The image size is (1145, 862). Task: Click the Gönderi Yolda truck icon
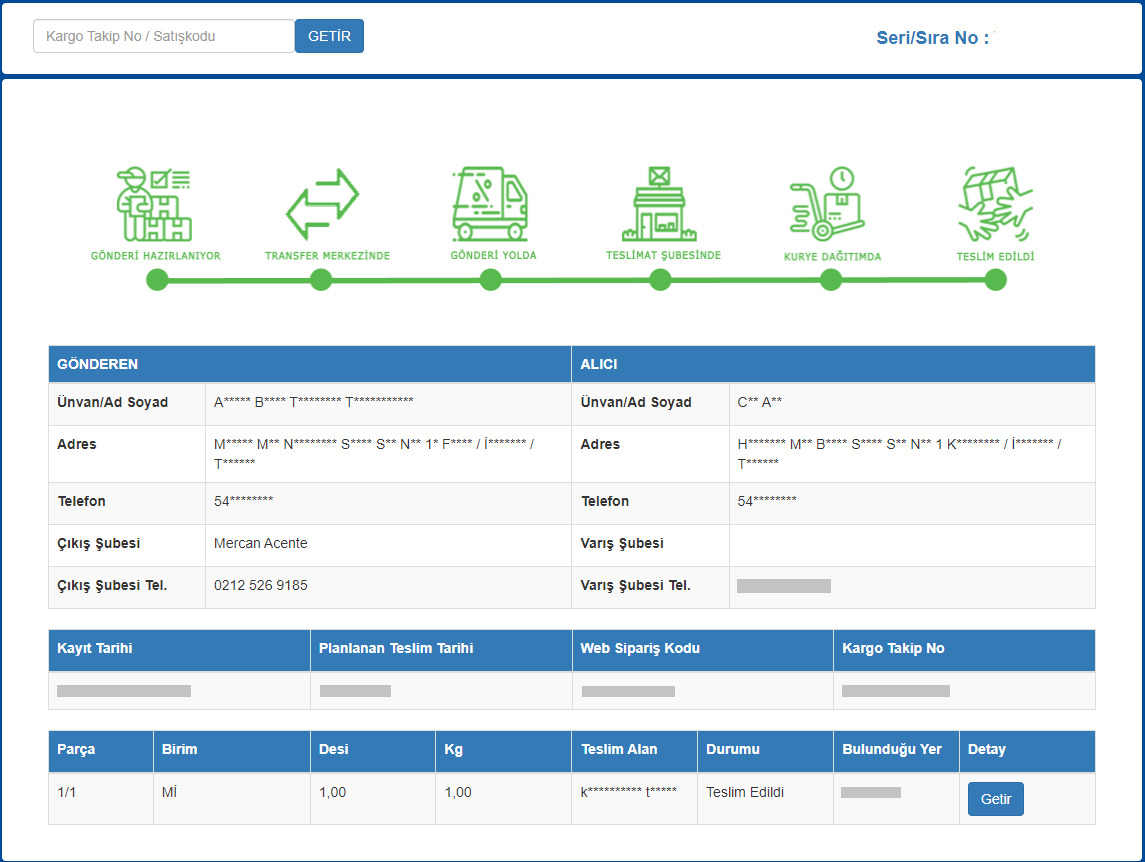coord(490,204)
